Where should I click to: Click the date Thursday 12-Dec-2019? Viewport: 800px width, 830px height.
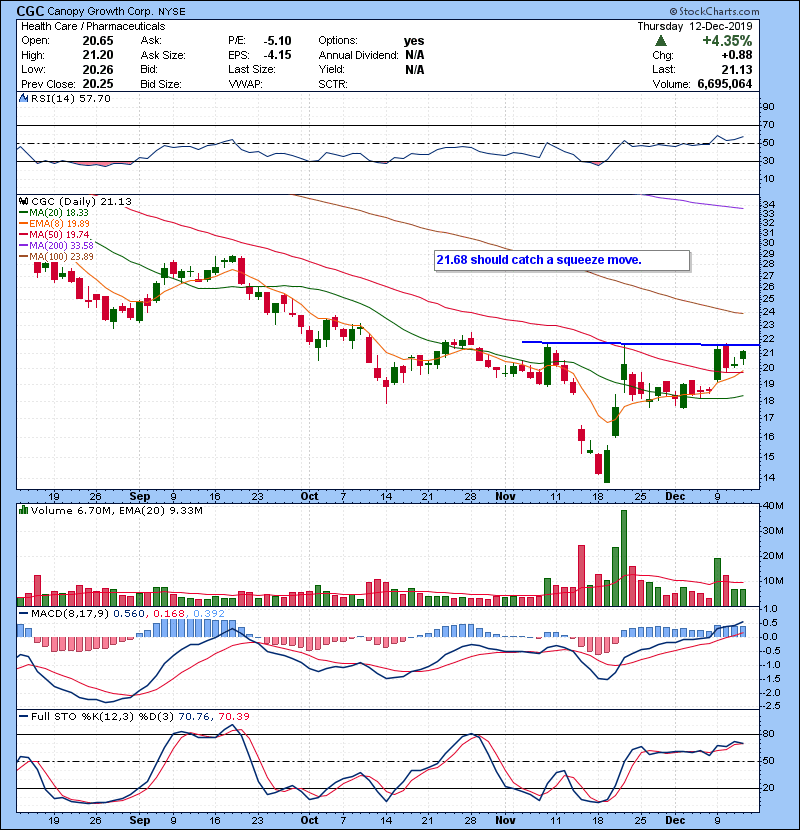click(x=695, y=26)
